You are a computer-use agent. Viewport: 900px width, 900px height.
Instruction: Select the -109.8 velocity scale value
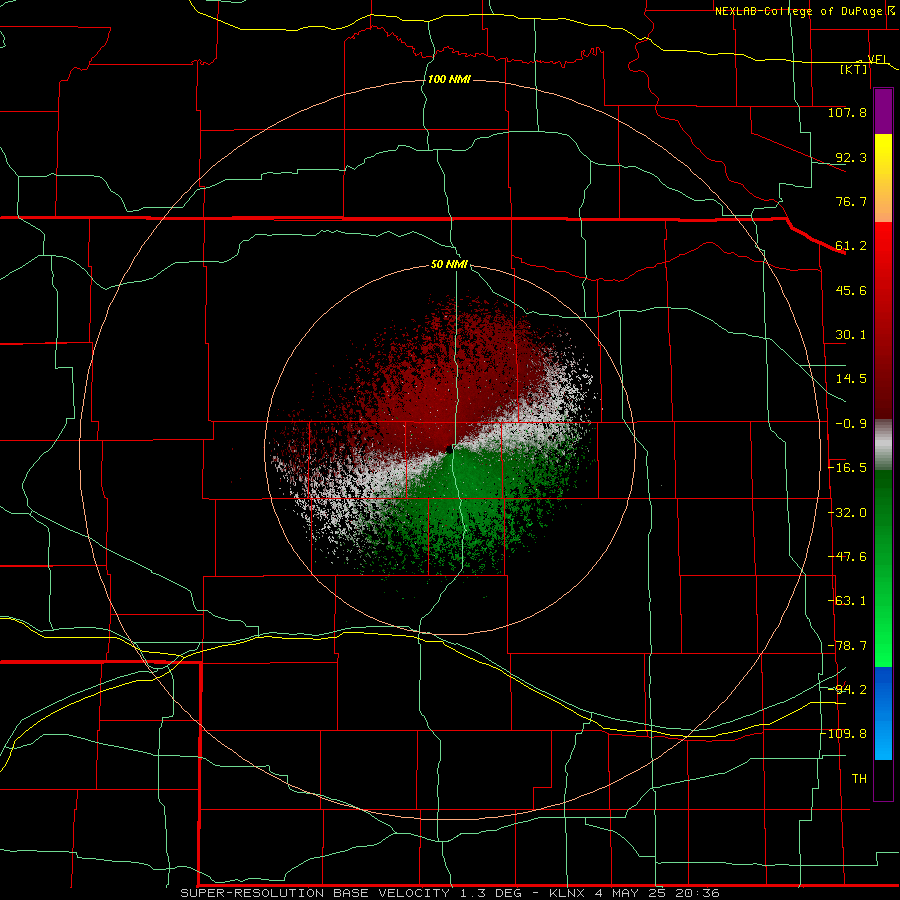tap(844, 734)
